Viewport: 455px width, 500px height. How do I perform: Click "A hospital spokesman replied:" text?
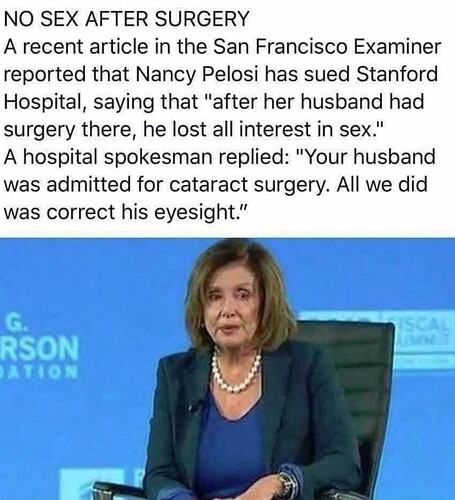(146, 157)
